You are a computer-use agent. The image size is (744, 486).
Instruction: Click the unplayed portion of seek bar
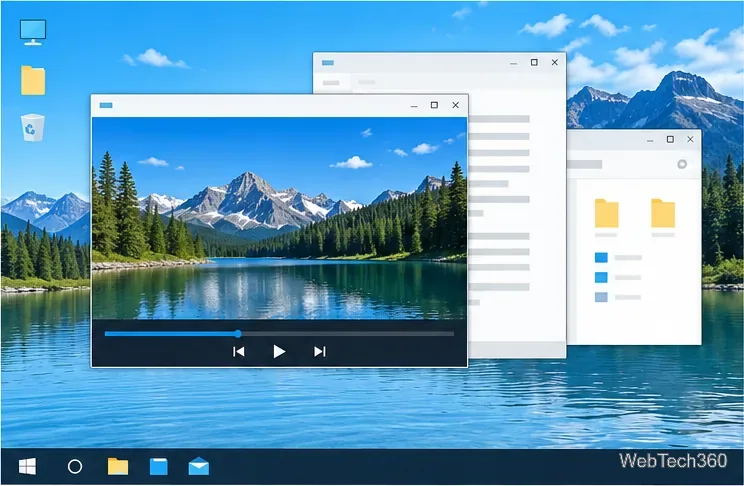[x=347, y=334]
